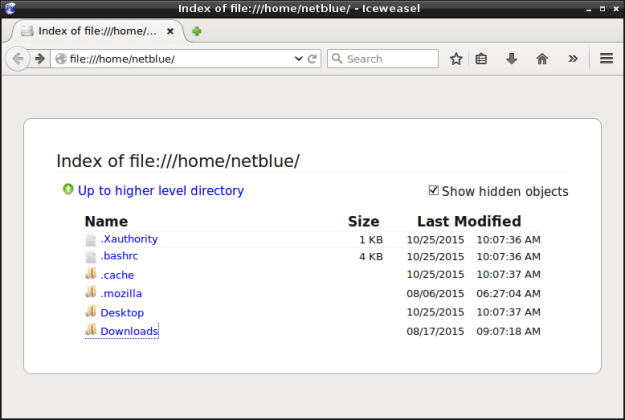Reload the page with the refresh icon
This screenshot has height=420, width=625.
[312, 59]
